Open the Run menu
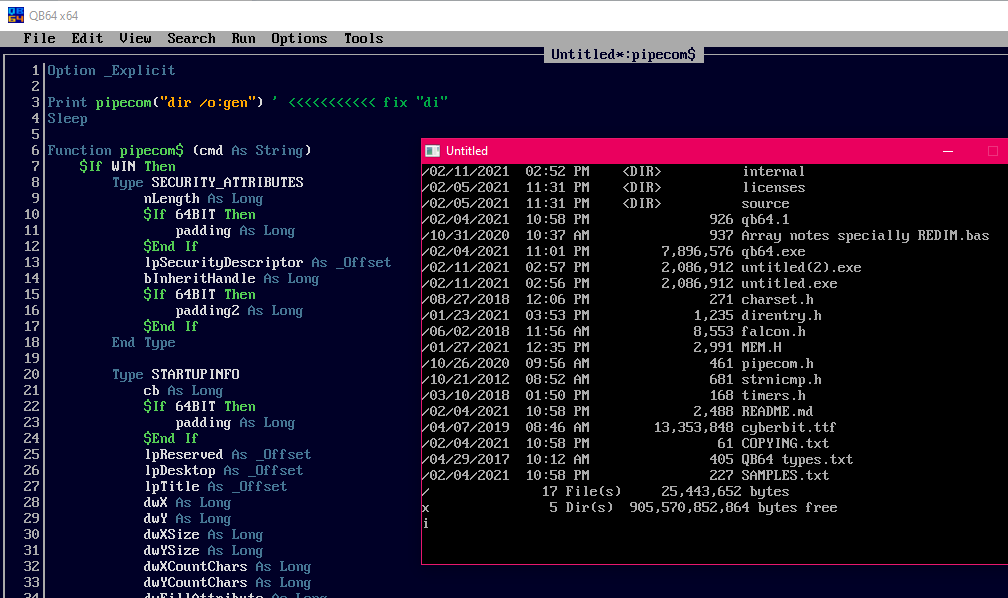1008x598 pixels. [x=243, y=38]
